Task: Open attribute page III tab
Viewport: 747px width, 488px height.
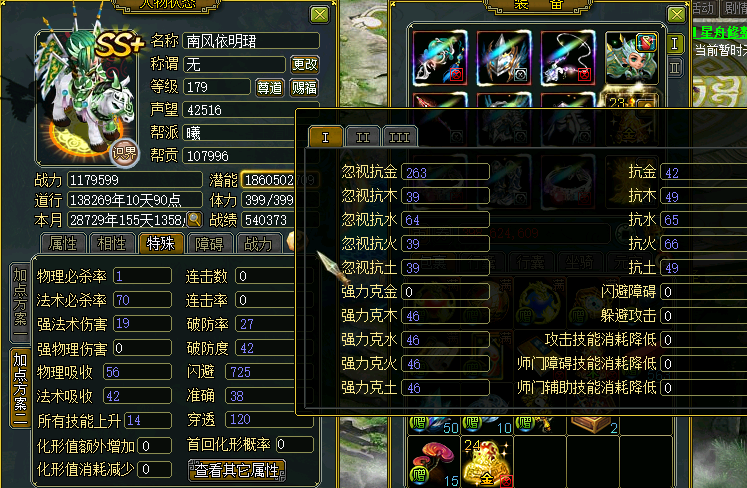Action: [x=399, y=137]
